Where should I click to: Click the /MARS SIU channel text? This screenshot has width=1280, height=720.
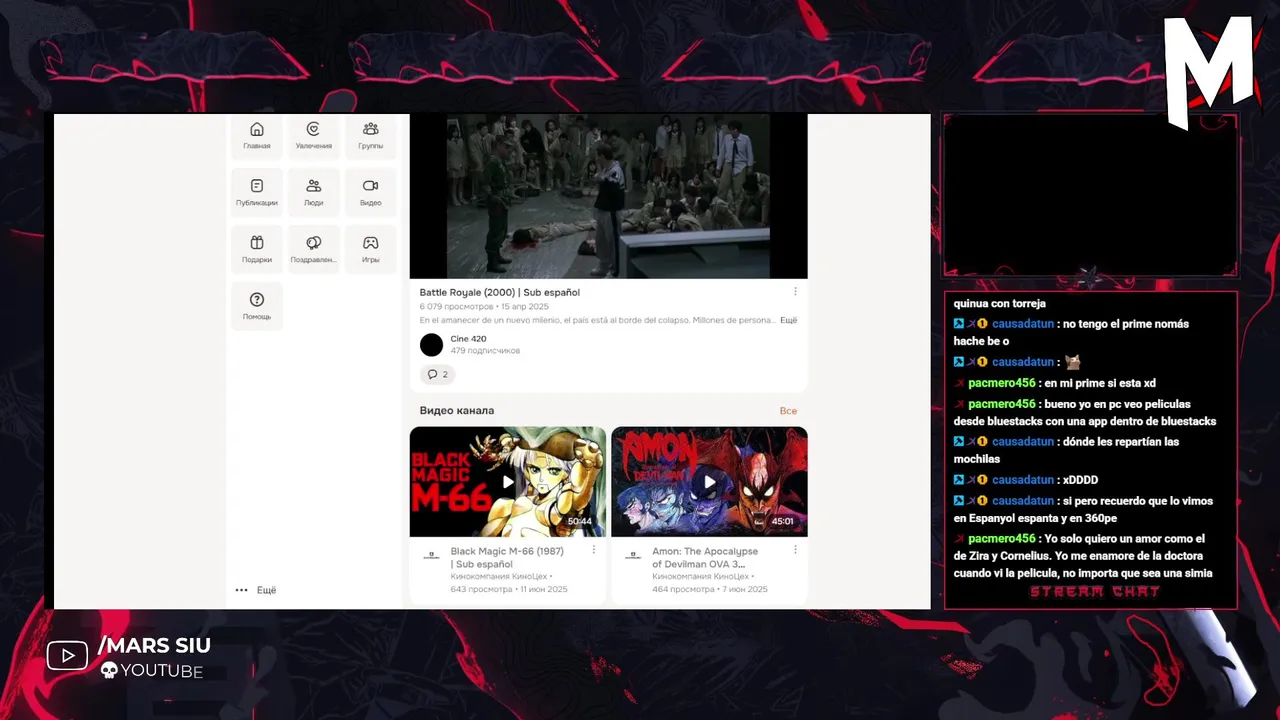(x=154, y=646)
